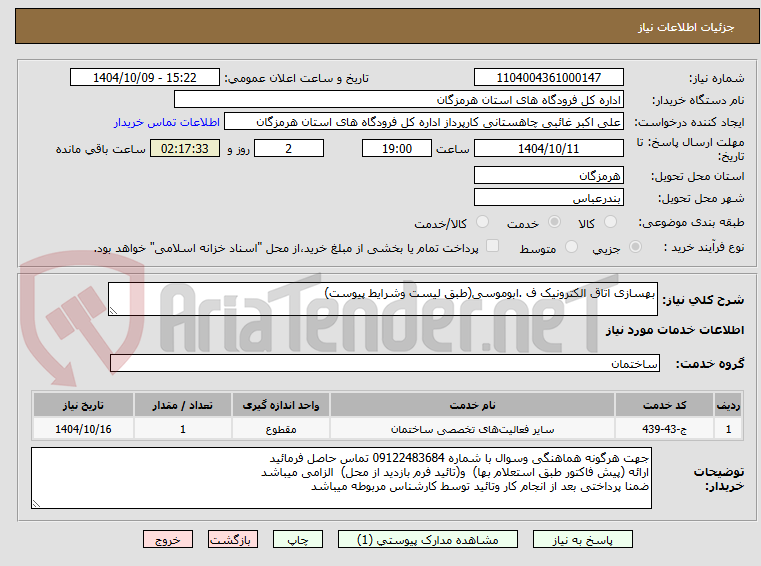Viewport: 761px width, 566px height.
Task: Select the کالا radio button
Action: click(610, 222)
